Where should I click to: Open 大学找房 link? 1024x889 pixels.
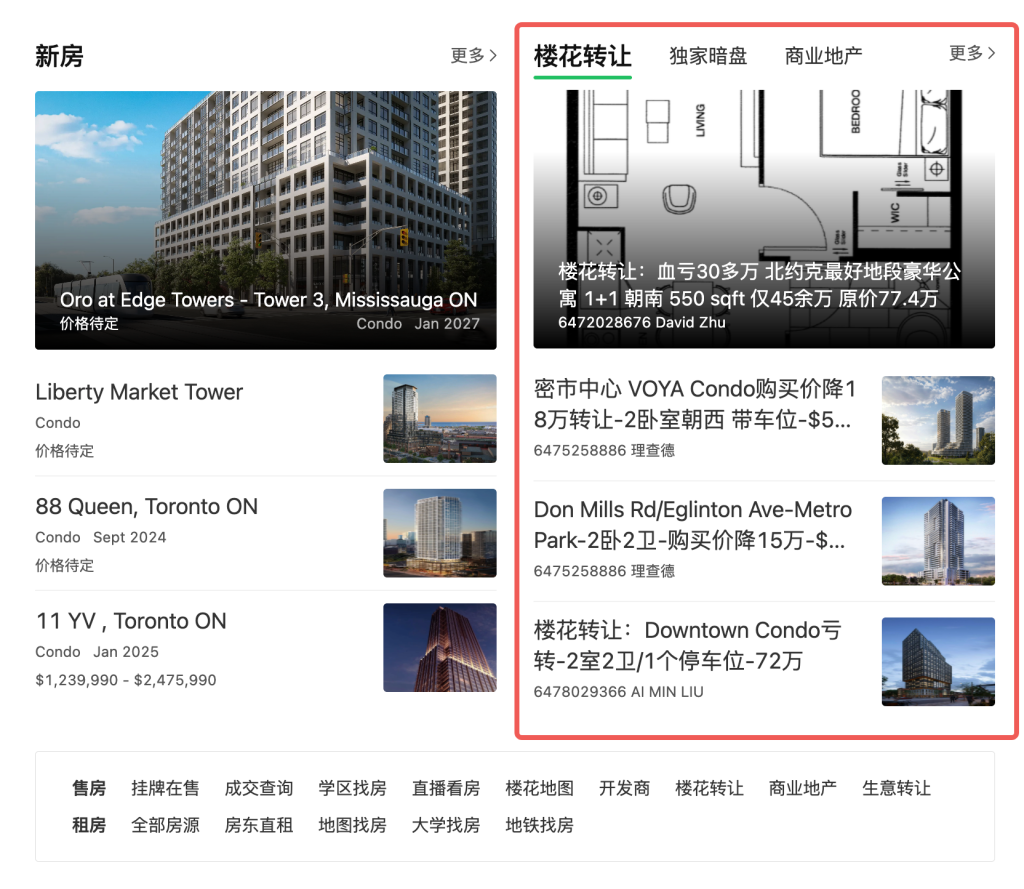click(446, 826)
